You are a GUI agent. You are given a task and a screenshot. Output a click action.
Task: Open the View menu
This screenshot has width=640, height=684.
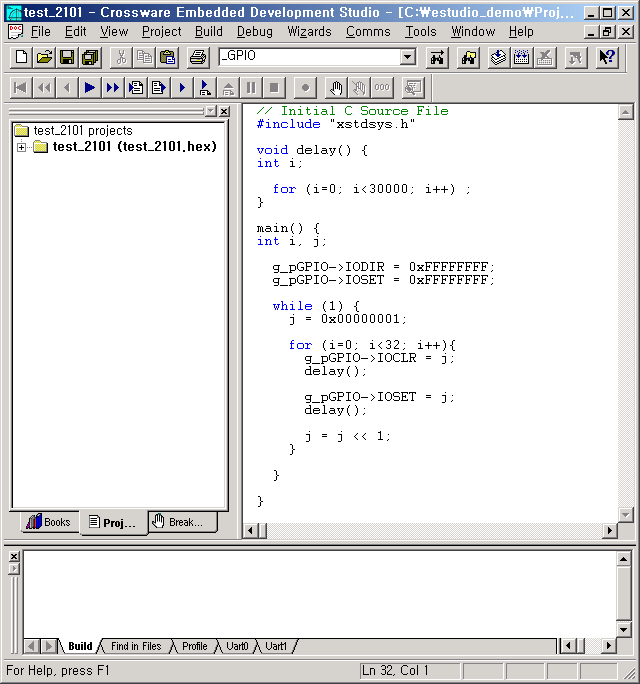(114, 32)
